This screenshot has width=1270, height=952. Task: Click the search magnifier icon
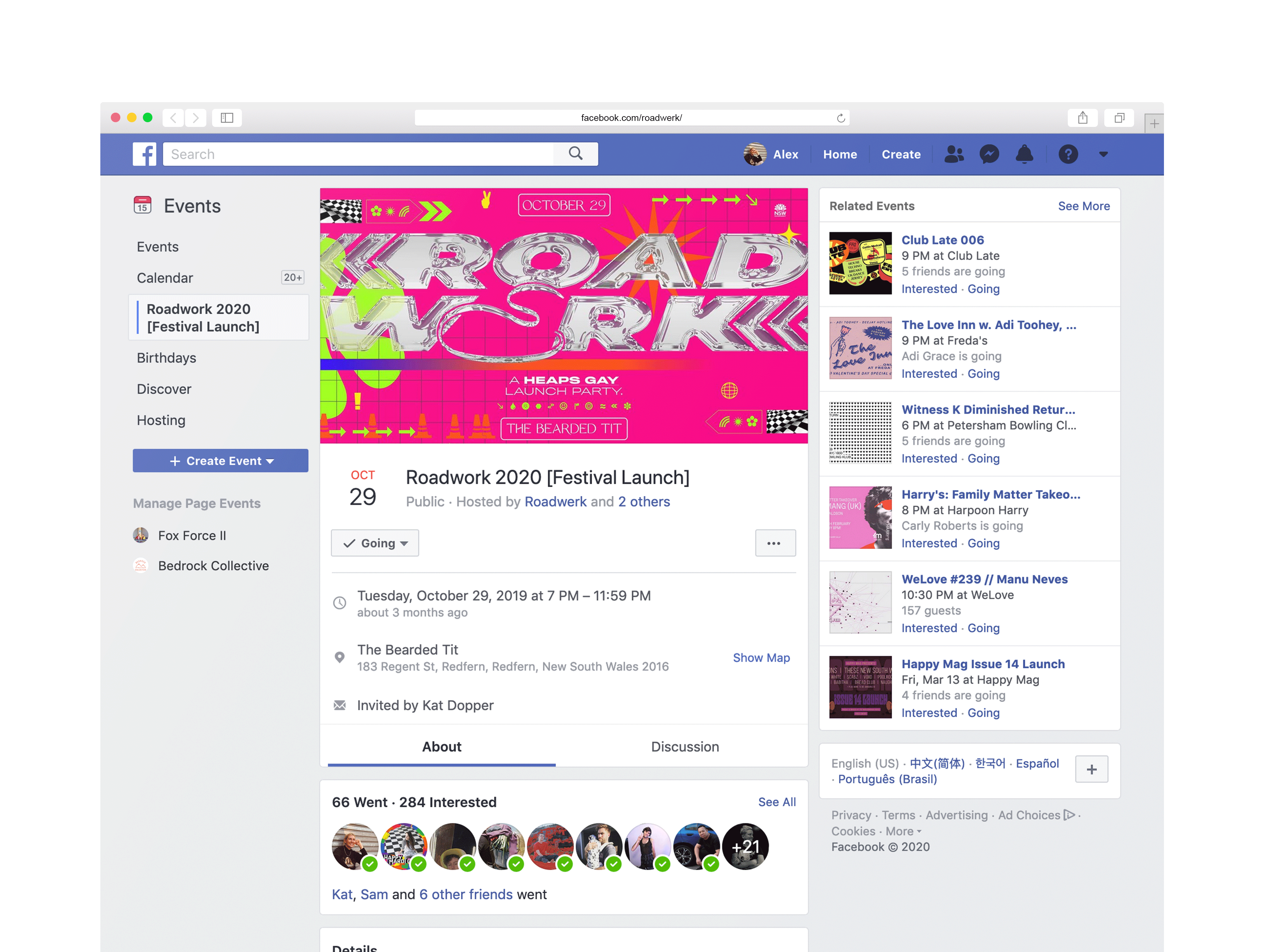pos(575,154)
